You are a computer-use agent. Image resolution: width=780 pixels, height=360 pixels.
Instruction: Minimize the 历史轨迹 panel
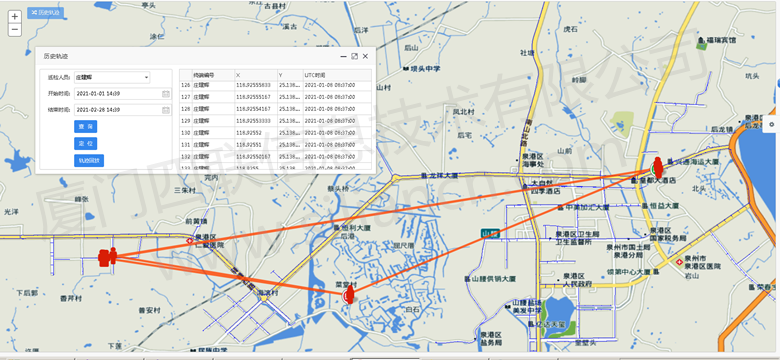pos(343,57)
